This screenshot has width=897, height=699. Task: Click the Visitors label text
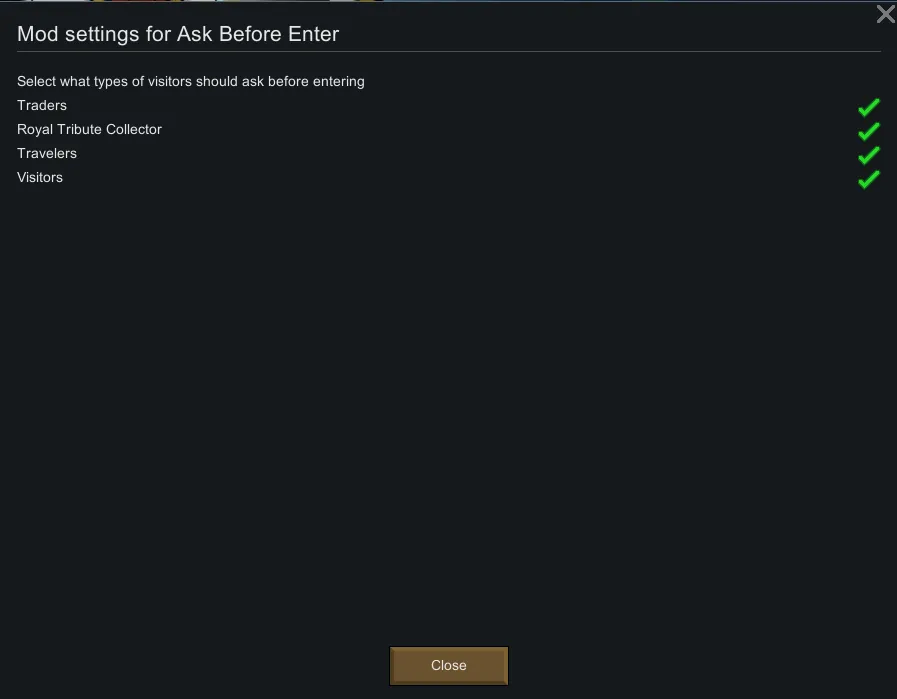click(x=40, y=177)
